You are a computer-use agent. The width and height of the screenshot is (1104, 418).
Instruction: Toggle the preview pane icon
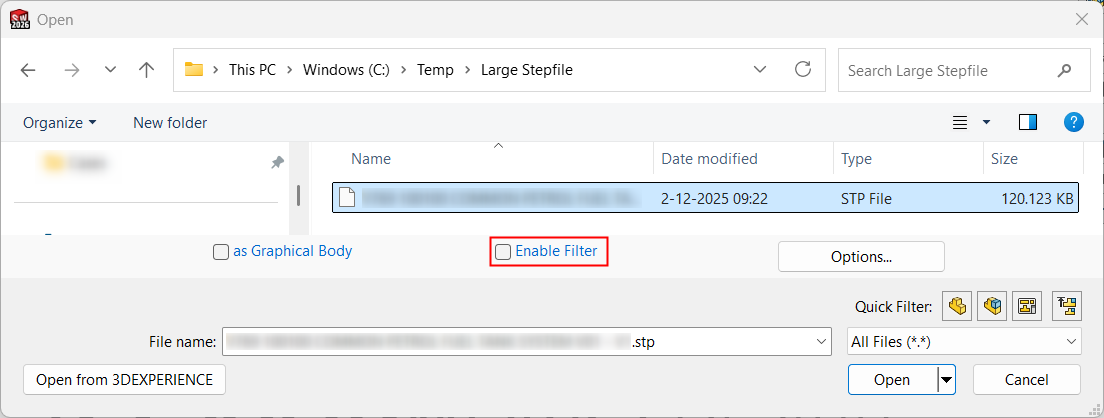1028,122
